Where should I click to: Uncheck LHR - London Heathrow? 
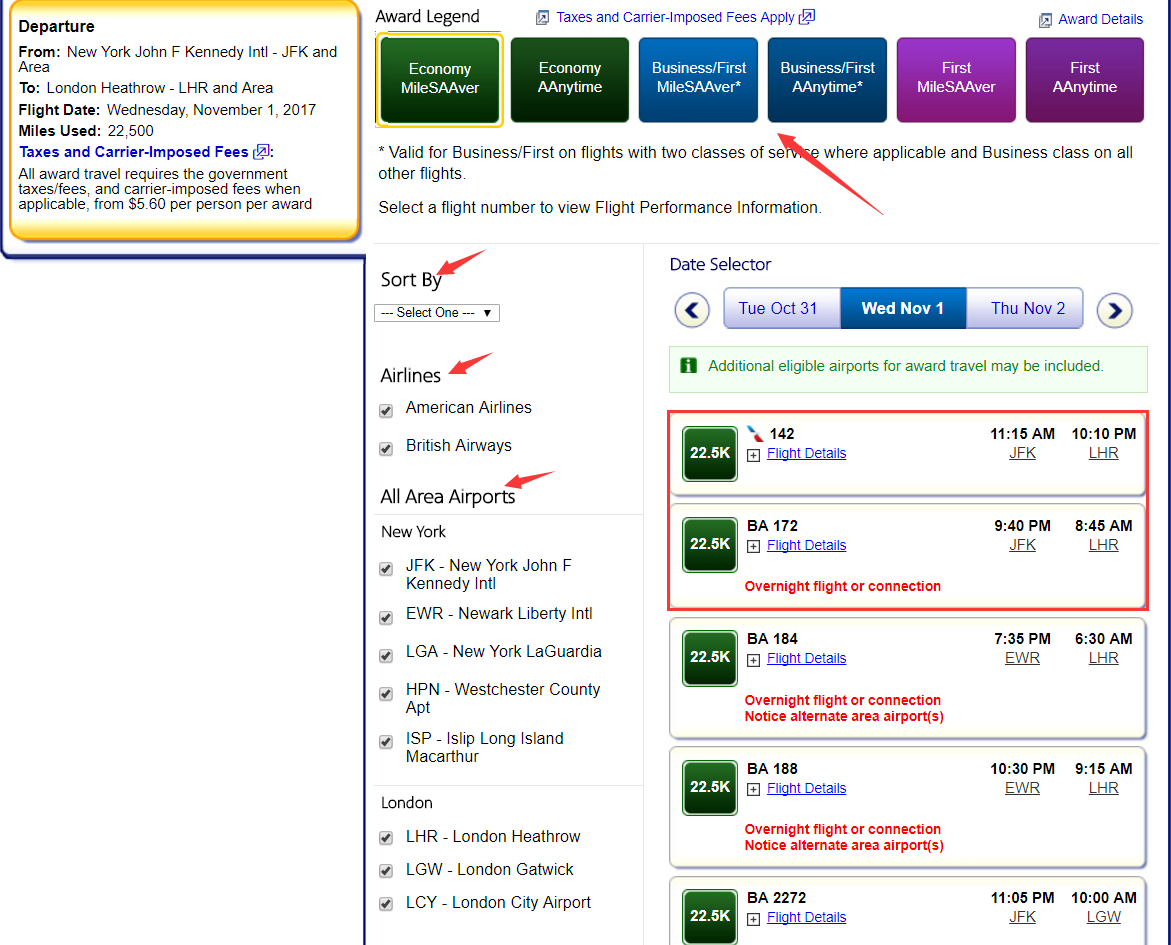pyautogui.click(x=386, y=838)
